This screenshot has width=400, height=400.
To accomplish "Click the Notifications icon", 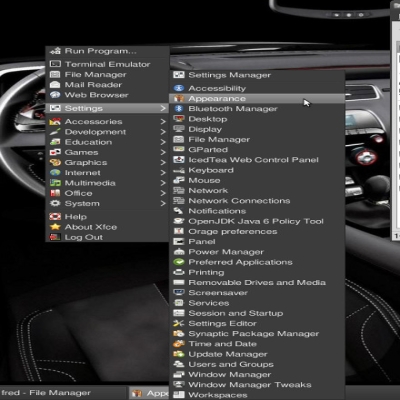I will point(179,211).
